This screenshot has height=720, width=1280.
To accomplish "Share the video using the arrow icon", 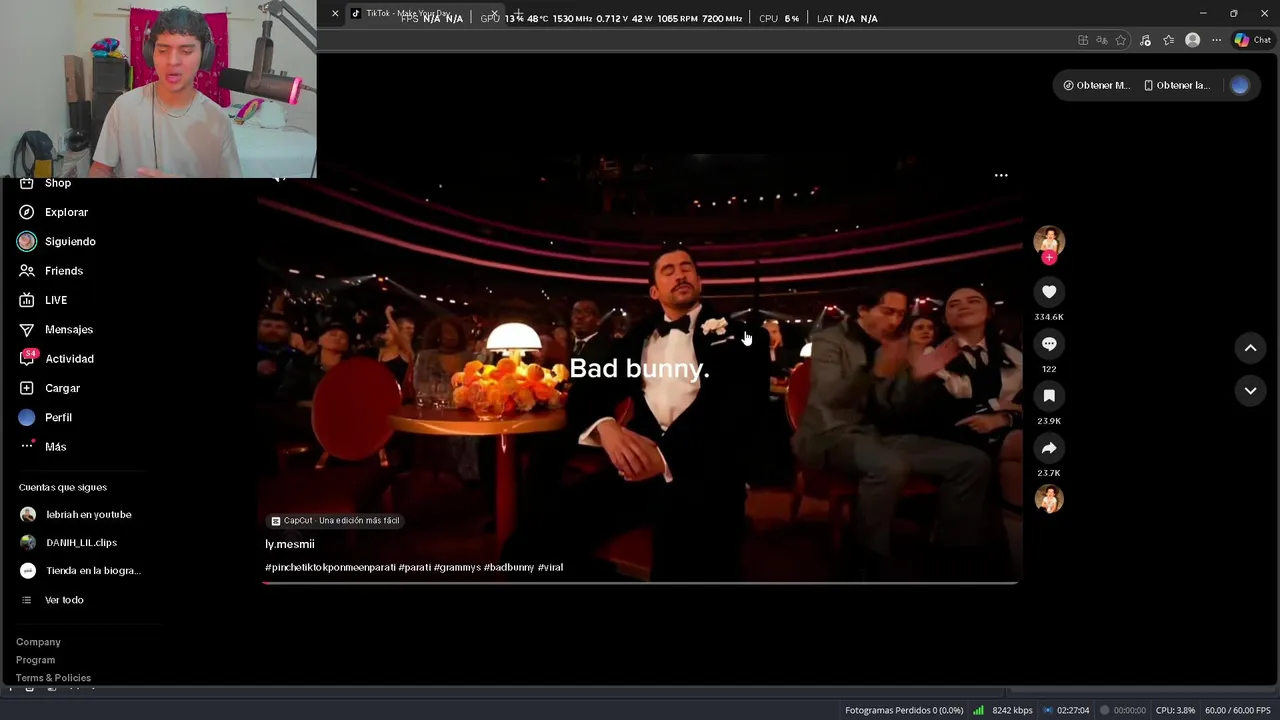I will point(1049,448).
